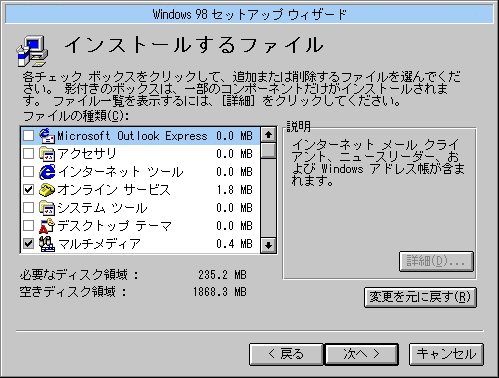499x378 pixels.
Task: Click the ファイルの種類(C): label
Action: point(76,116)
